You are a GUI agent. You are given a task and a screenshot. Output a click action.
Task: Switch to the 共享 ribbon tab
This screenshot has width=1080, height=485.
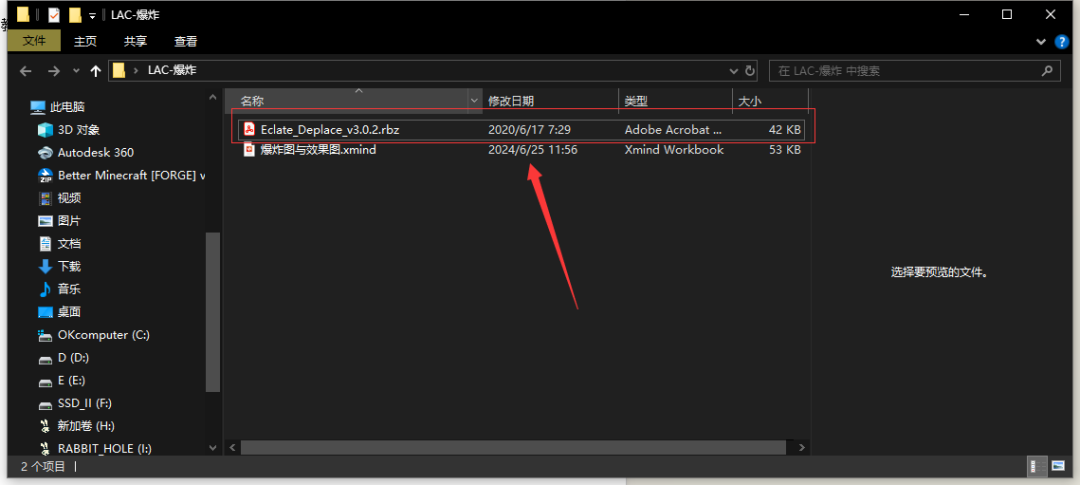135,41
